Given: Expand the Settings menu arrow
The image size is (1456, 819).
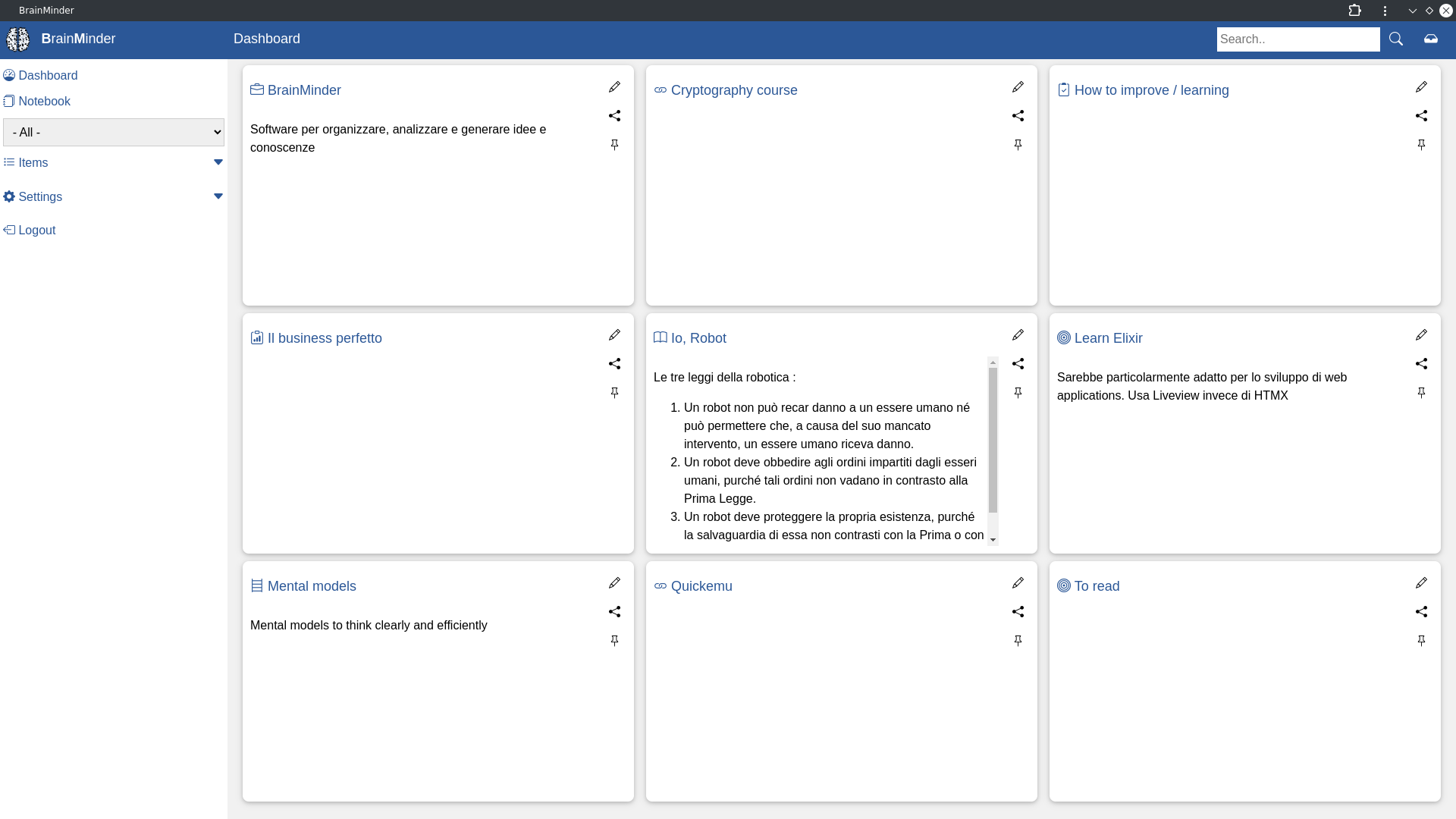Looking at the screenshot, I should 218,196.
